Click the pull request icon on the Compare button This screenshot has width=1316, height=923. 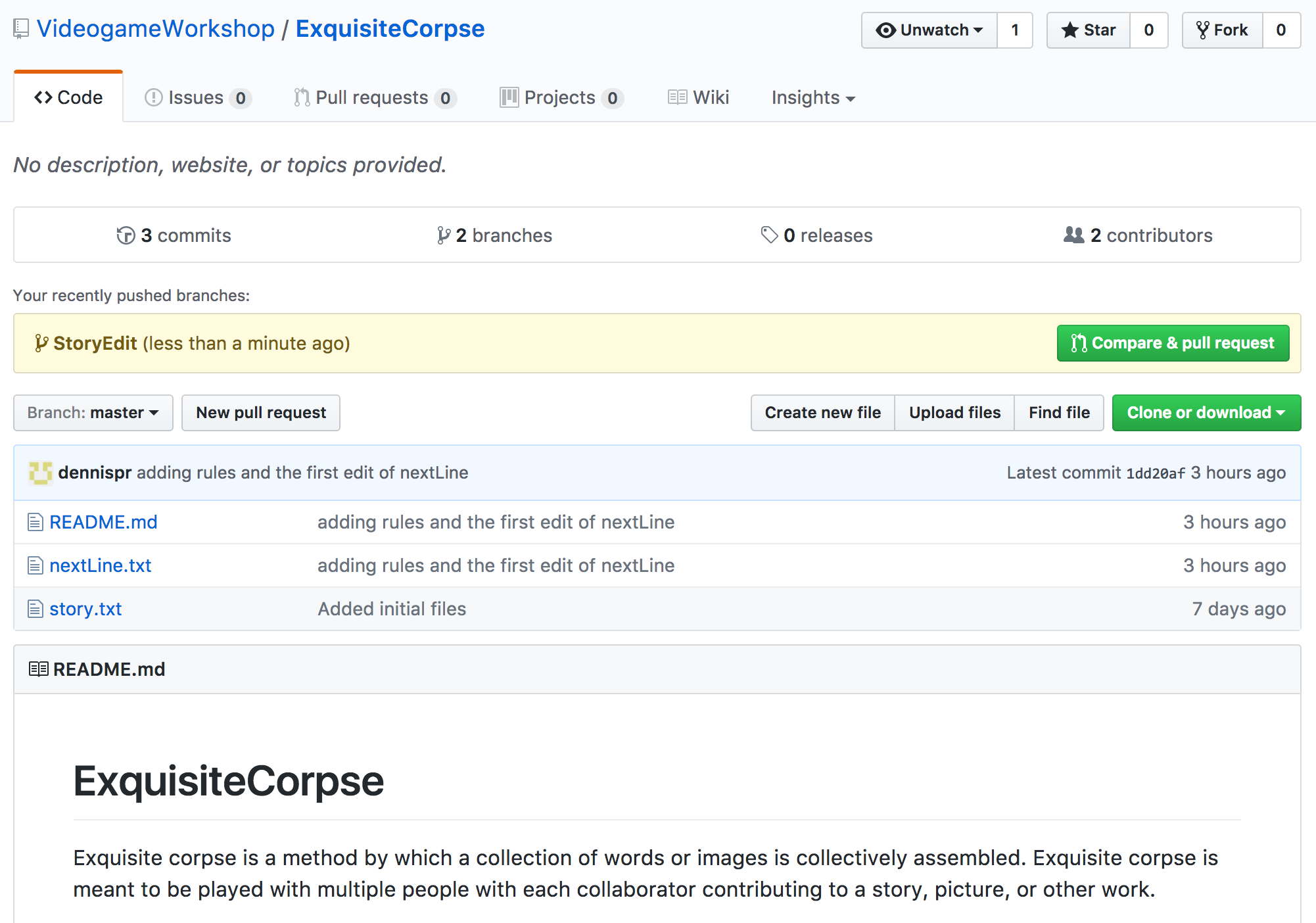click(1079, 343)
